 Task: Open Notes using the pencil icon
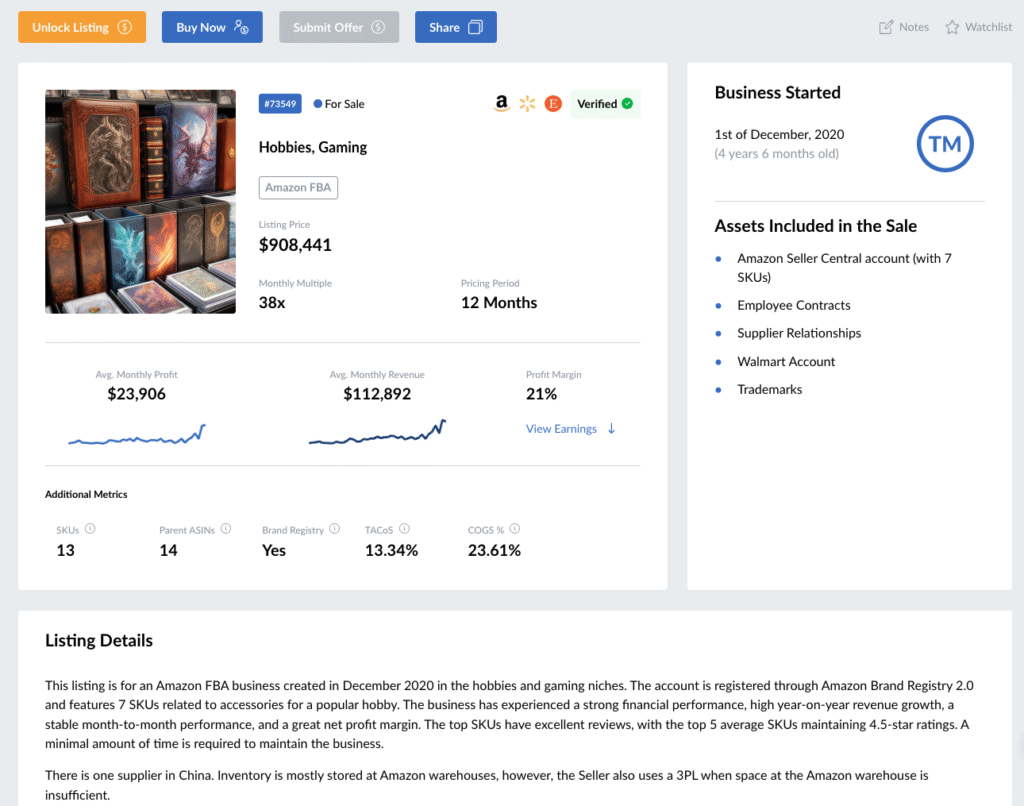[x=886, y=27]
